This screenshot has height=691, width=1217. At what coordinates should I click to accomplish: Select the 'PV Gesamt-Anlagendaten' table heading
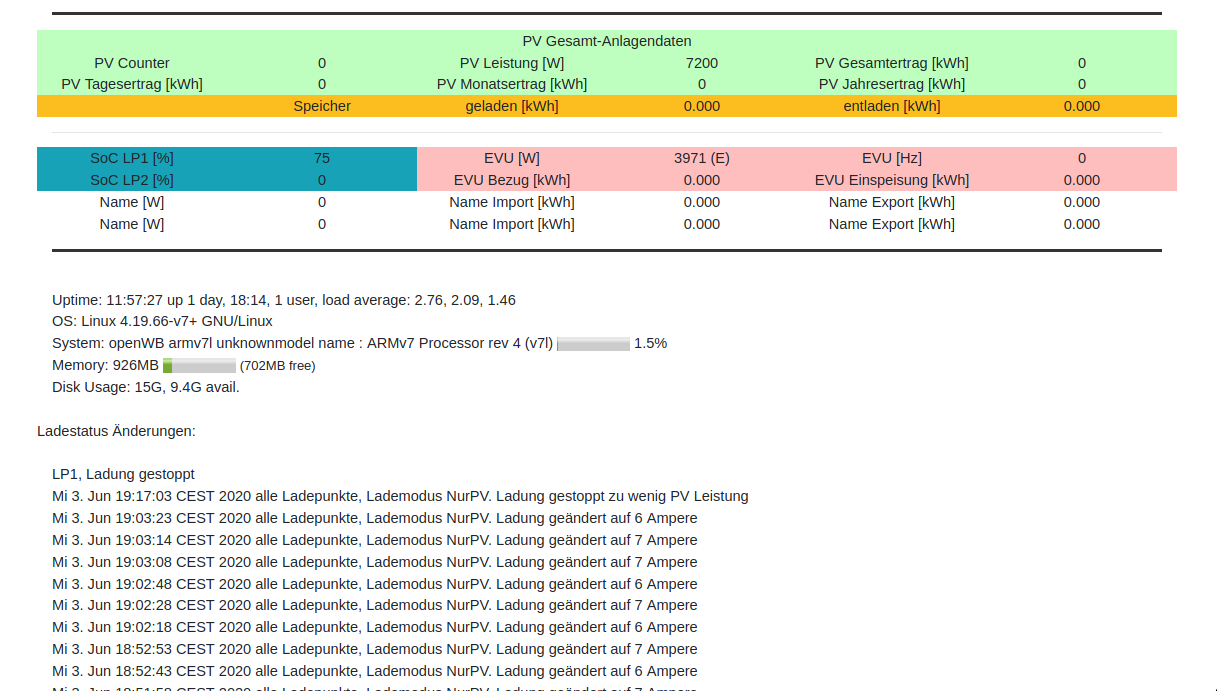point(607,41)
